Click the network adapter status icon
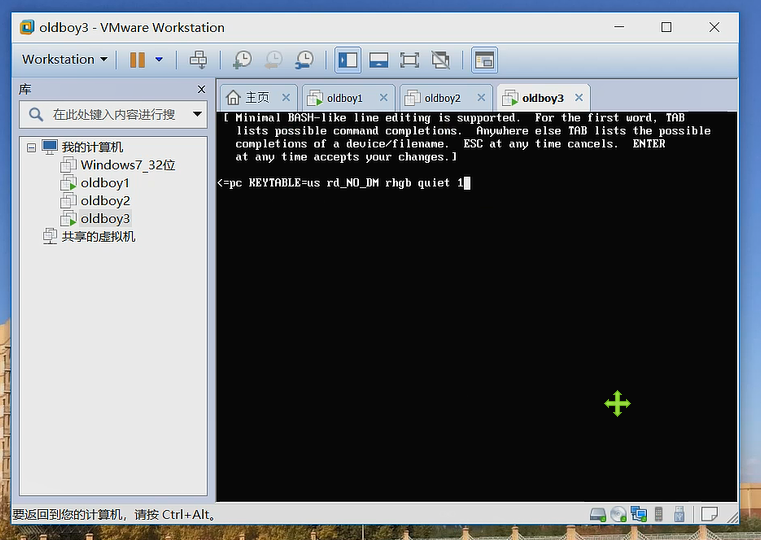Image resolution: width=761 pixels, height=540 pixels. tap(639, 514)
